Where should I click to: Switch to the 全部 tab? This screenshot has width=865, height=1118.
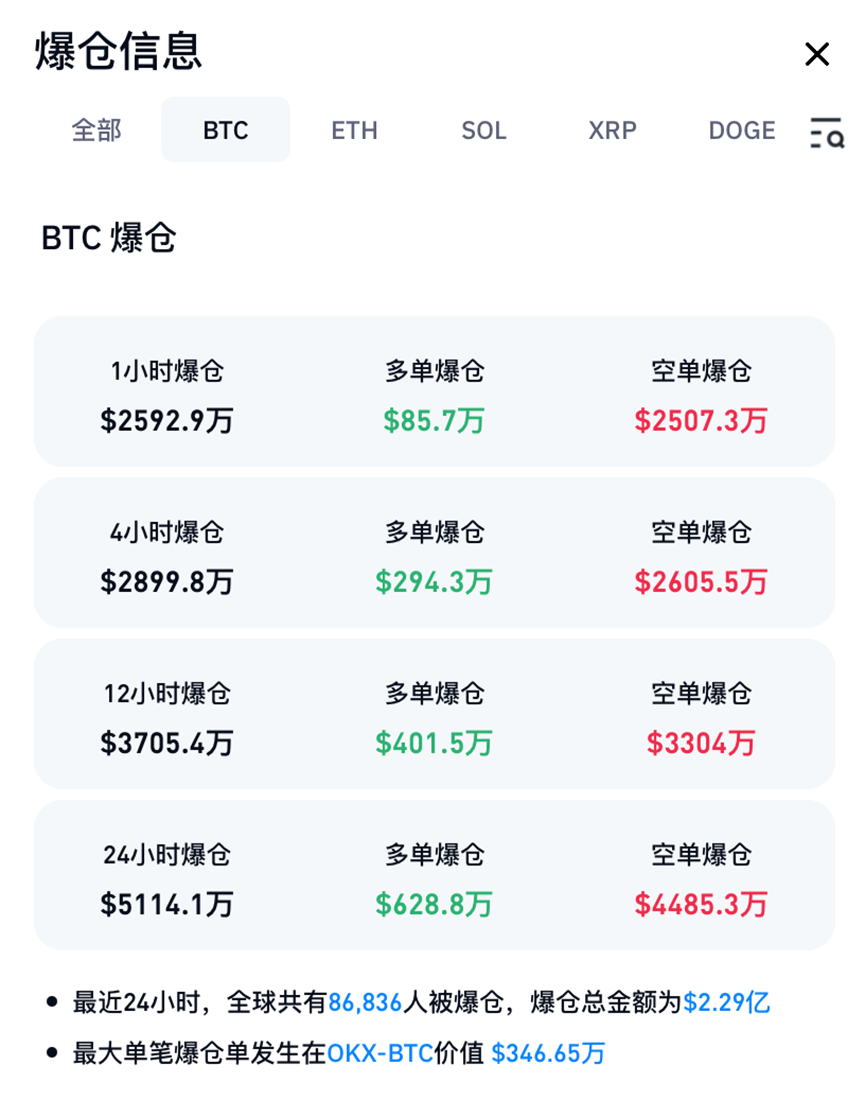(97, 130)
